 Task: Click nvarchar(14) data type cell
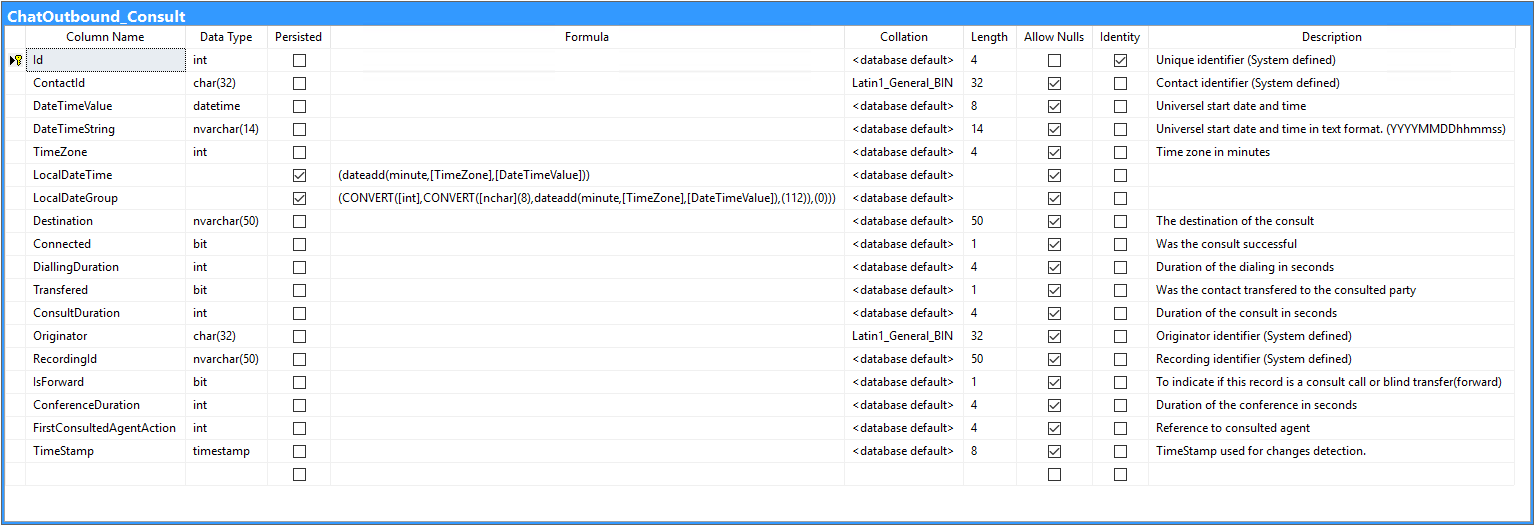pos(226,129)
